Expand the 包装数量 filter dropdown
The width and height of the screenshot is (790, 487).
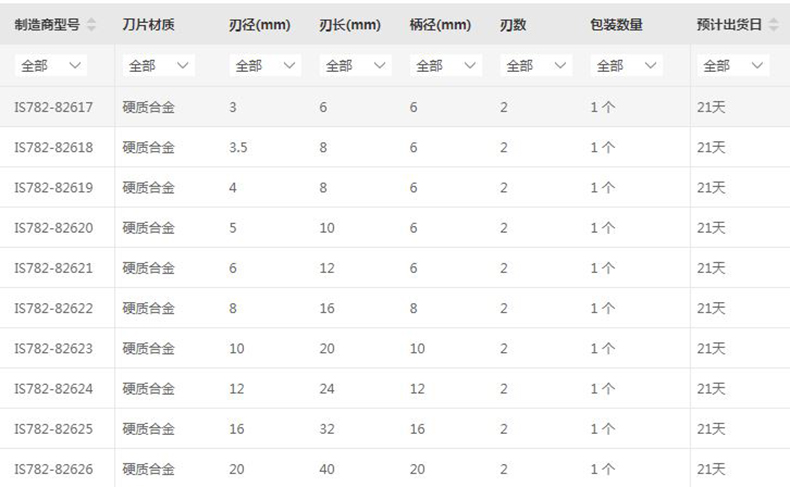click(x=626, y=65)
